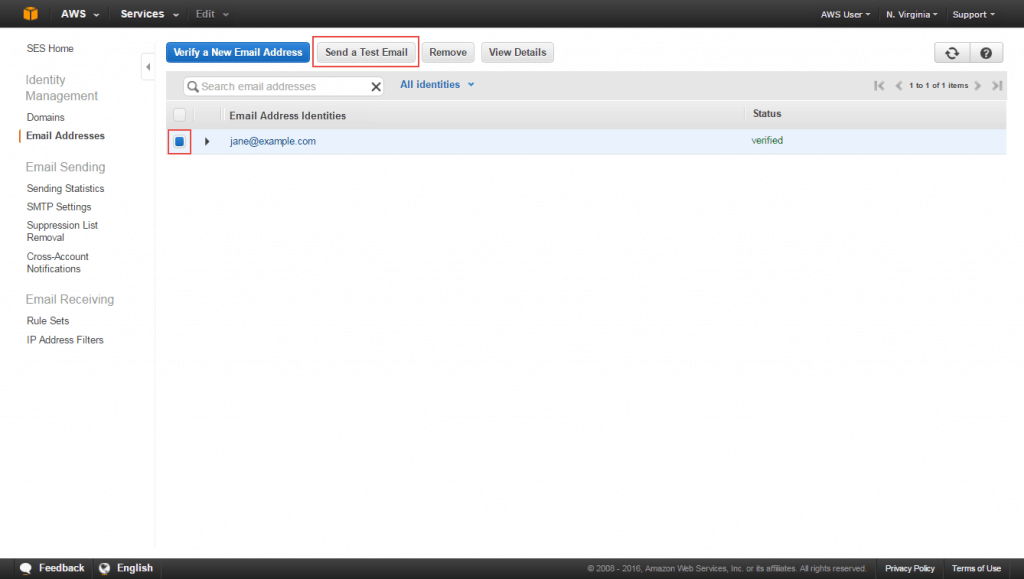
Task: Click the Privacy Policy link
Action: click(x=909, y=567)
